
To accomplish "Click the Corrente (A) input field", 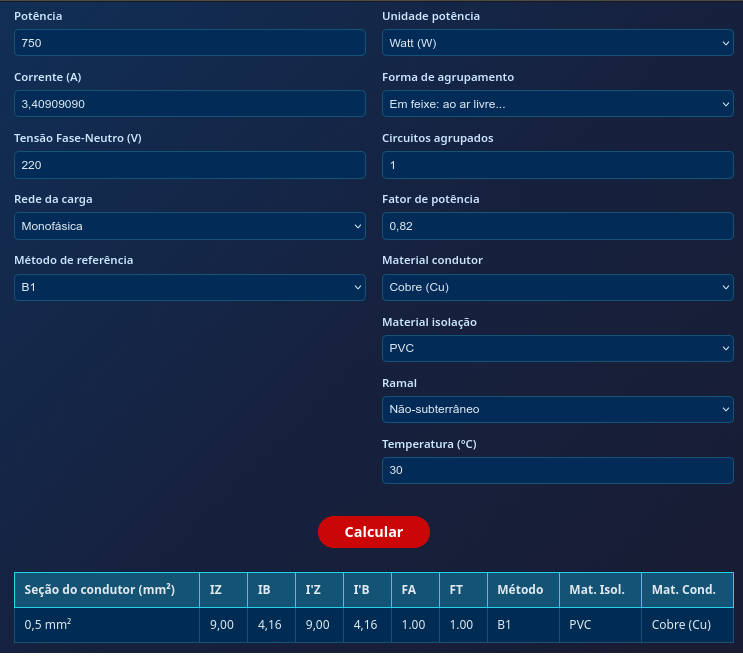I will (190, 104).
